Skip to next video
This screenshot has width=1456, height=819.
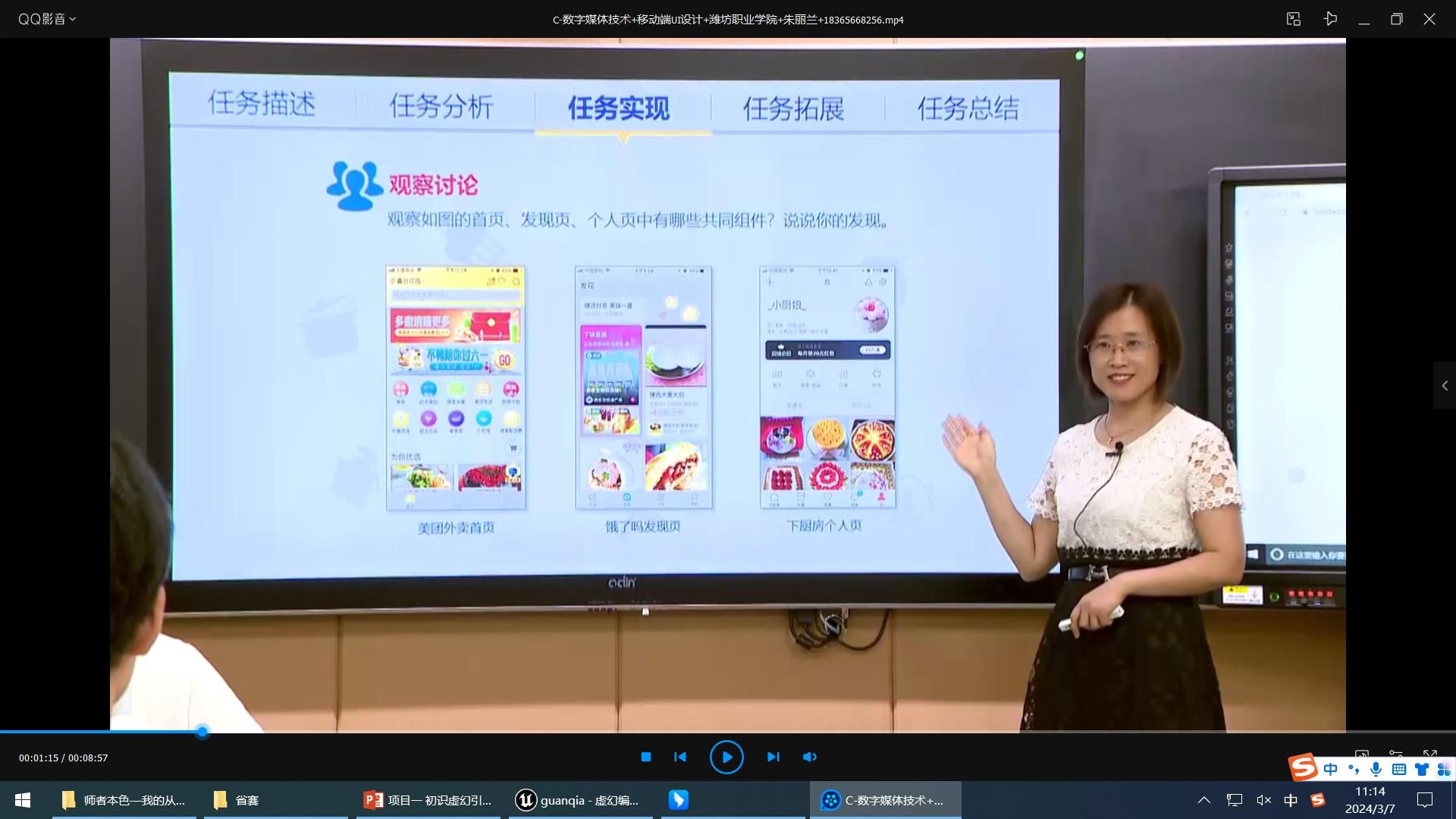tap(773, 757)
